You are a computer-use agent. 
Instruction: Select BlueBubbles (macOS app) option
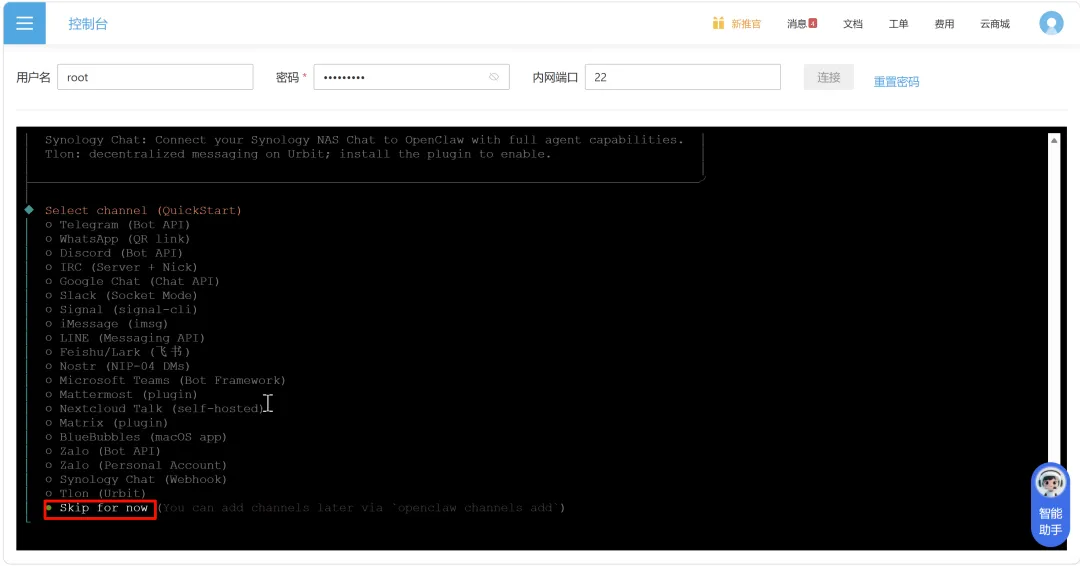136,437
